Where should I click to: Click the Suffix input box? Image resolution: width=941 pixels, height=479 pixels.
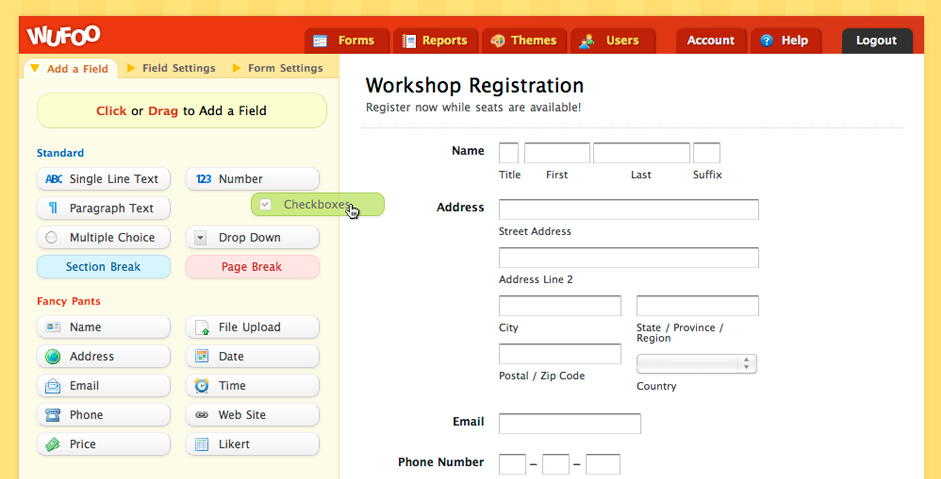(x=706, y=153)
